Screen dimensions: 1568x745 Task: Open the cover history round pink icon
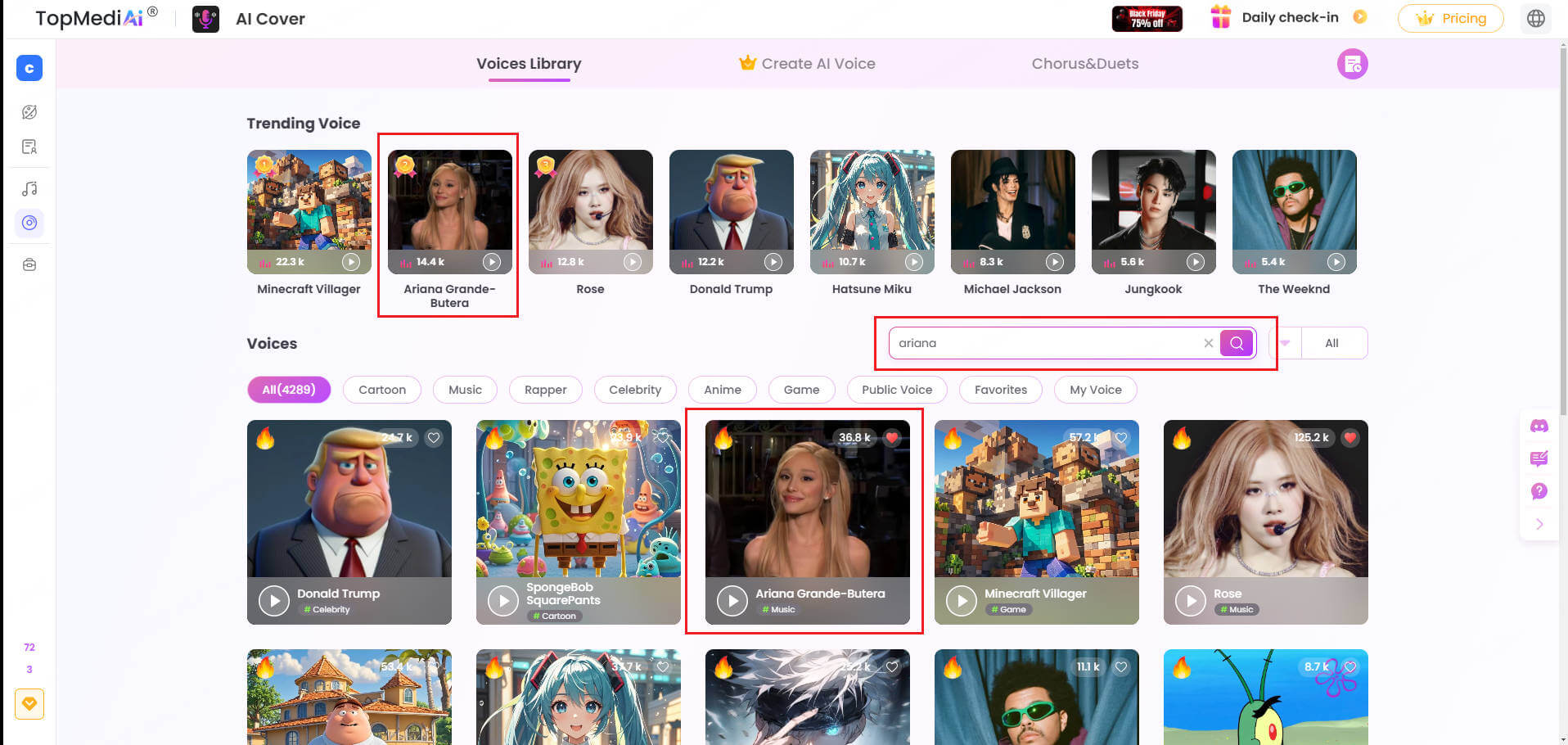[x=1352, y=64]
